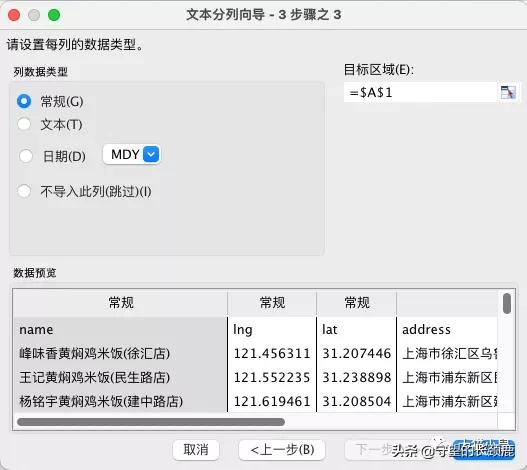This screenshot has width=527, height=470.
Task: Select the 日期(D) radio button
Action: tap(26, 156)
